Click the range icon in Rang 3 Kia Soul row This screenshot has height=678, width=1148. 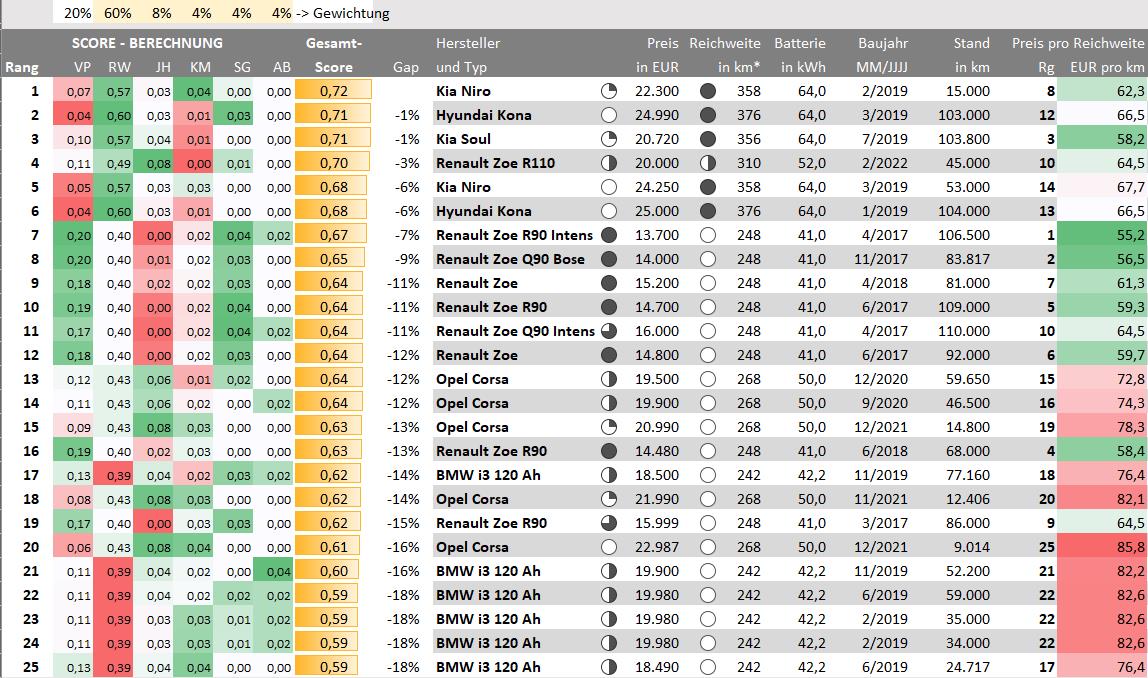707,139
